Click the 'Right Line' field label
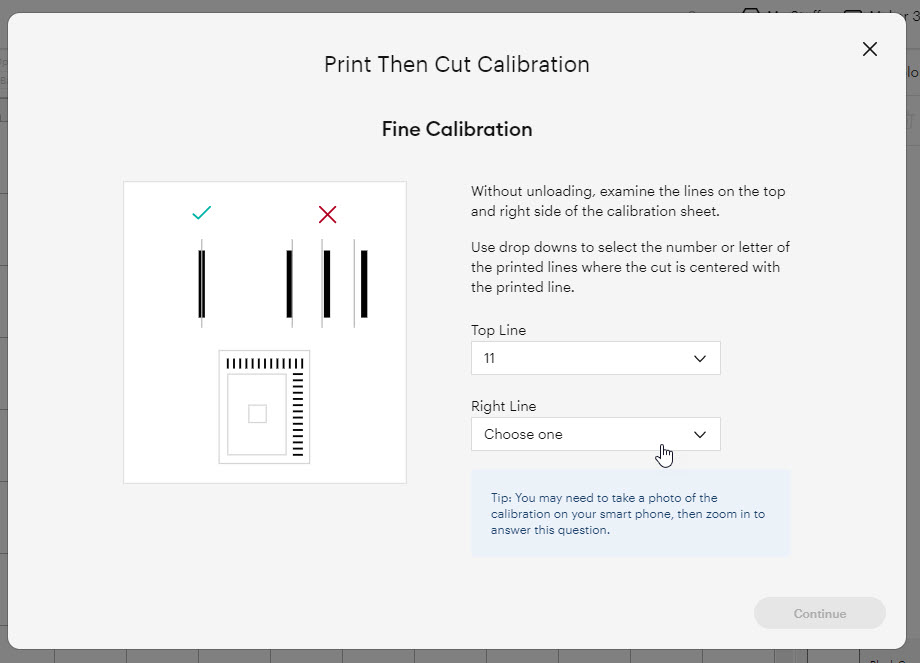Image resolution: width=920 pixels, height=663 pixels. (x=503, y=406)
